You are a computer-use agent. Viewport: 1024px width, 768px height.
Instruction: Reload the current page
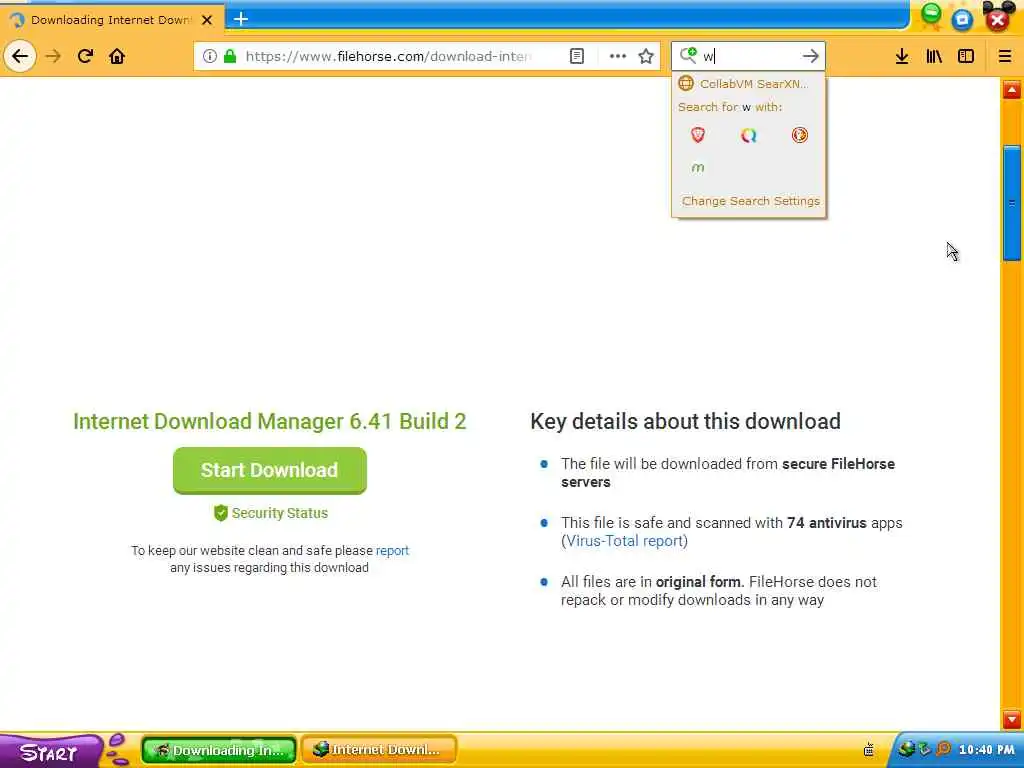(85, 56)
